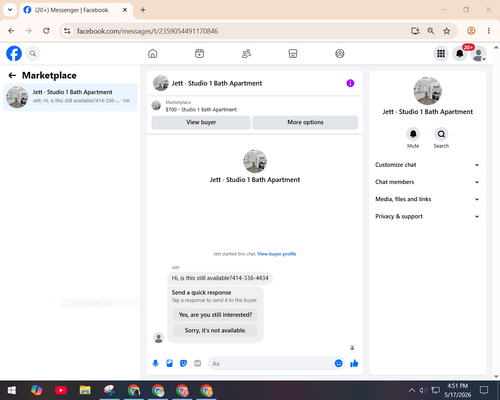Click the large apartment thumbnail in right panel
Image resolution: width=500 pixels, height=400 pixels.
pos(428,91)
